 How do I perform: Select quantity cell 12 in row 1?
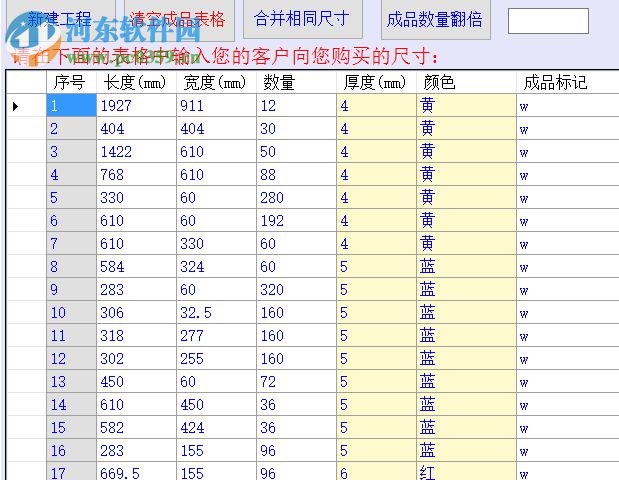point(296,106)
